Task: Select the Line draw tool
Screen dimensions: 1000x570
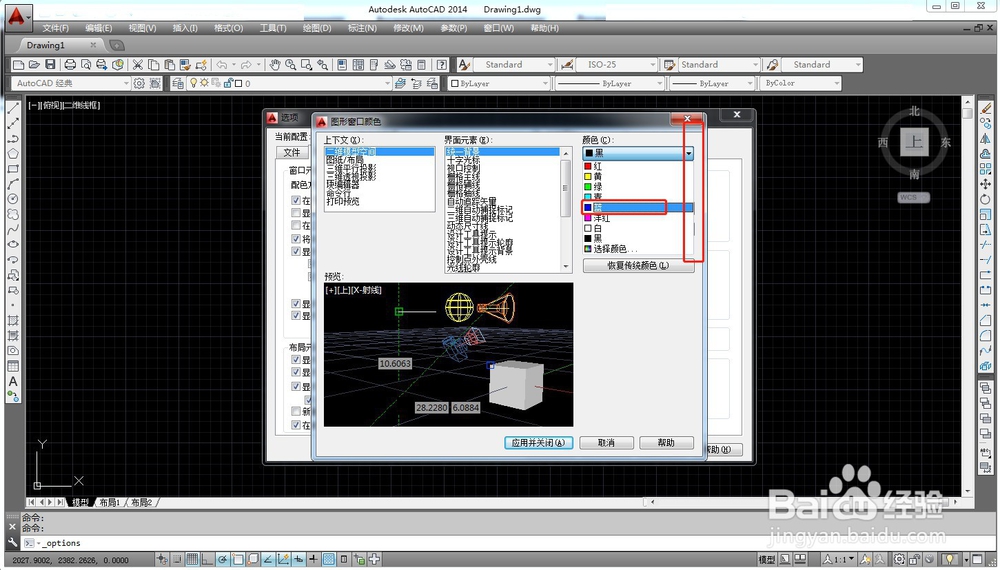Action: point(13,108)
